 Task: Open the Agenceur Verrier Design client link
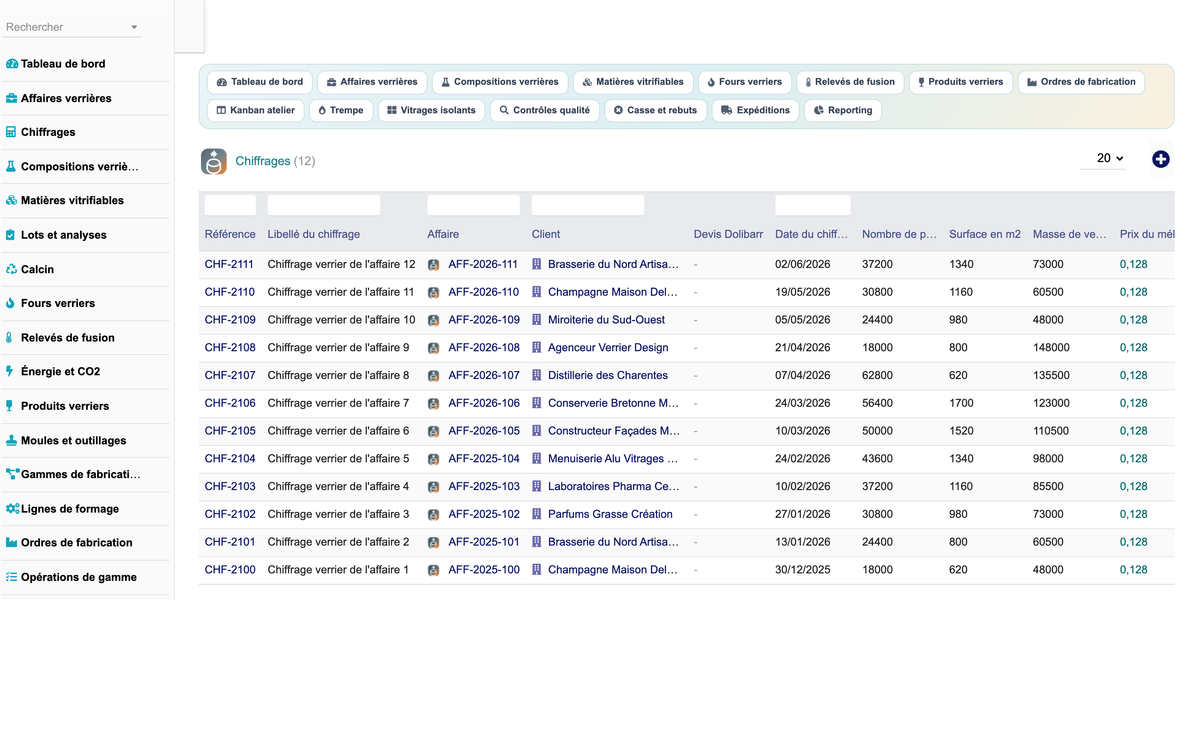pyautogui.click(x=608, y=348)
